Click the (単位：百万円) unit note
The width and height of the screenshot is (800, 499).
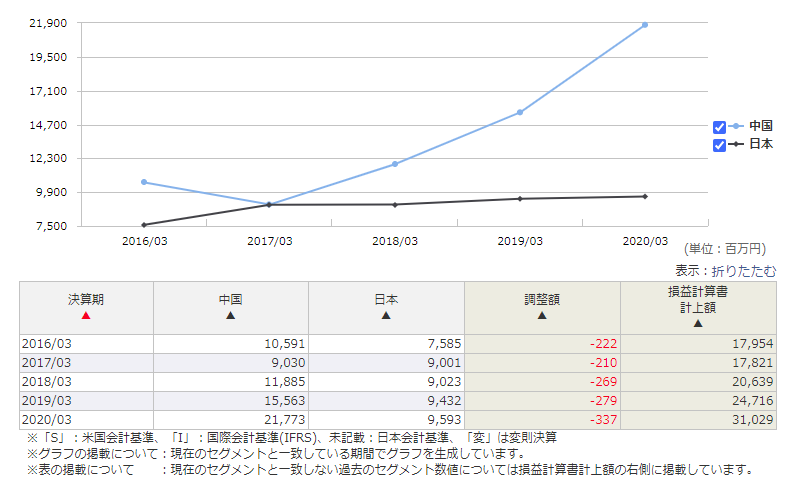(x=725, y=249)
